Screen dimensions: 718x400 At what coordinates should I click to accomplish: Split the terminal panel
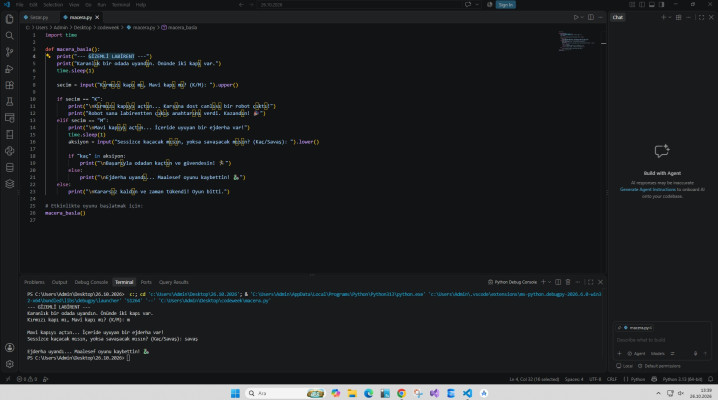558,282
